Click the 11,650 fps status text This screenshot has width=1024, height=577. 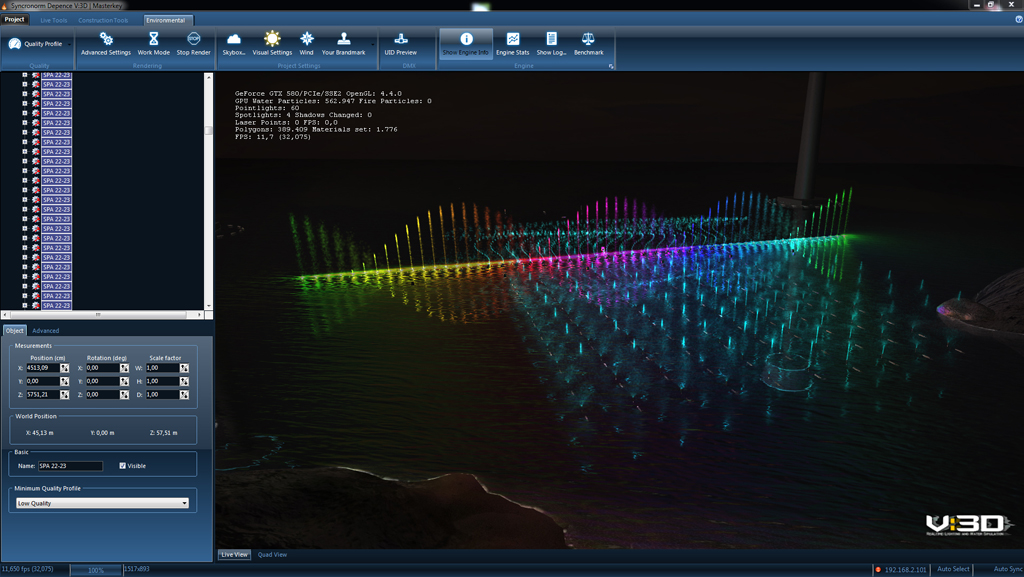click(27, 569)
